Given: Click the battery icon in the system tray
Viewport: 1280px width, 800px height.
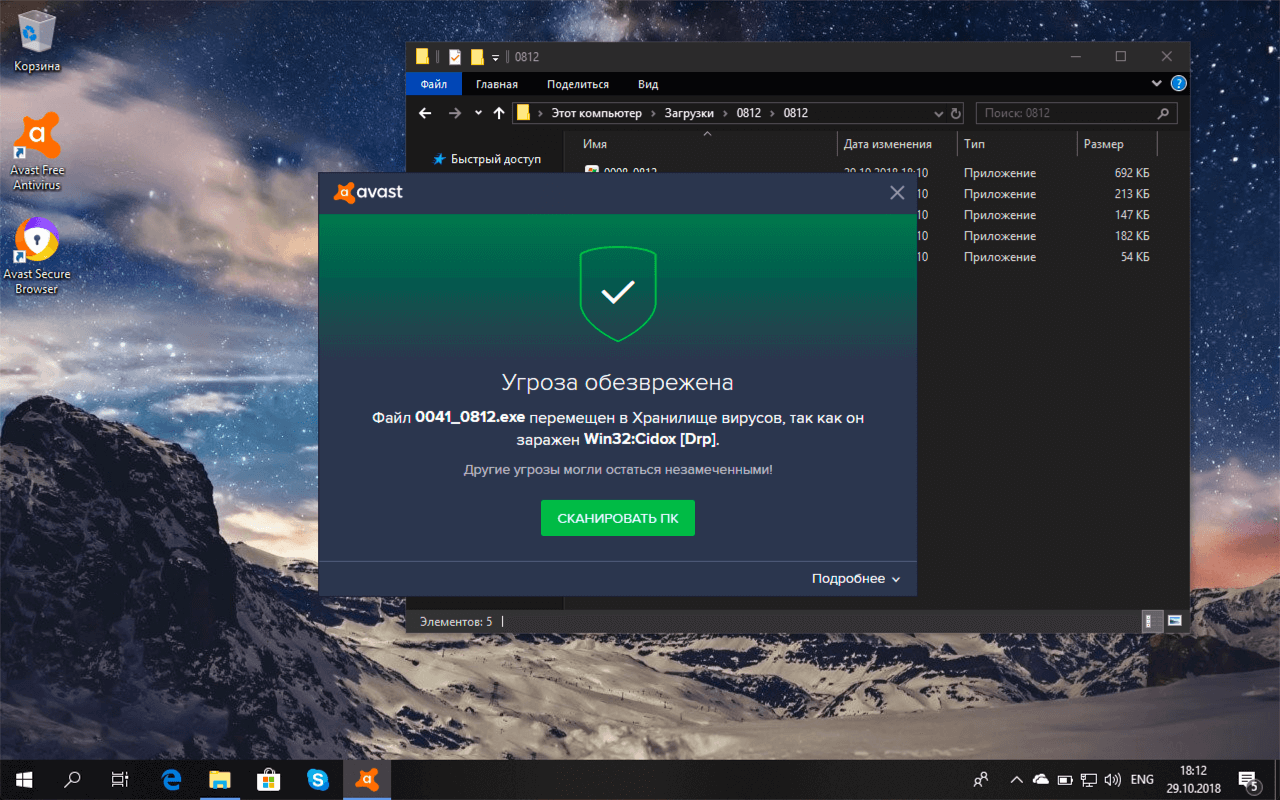Looking at the screenshot, I should (1065, 779).
